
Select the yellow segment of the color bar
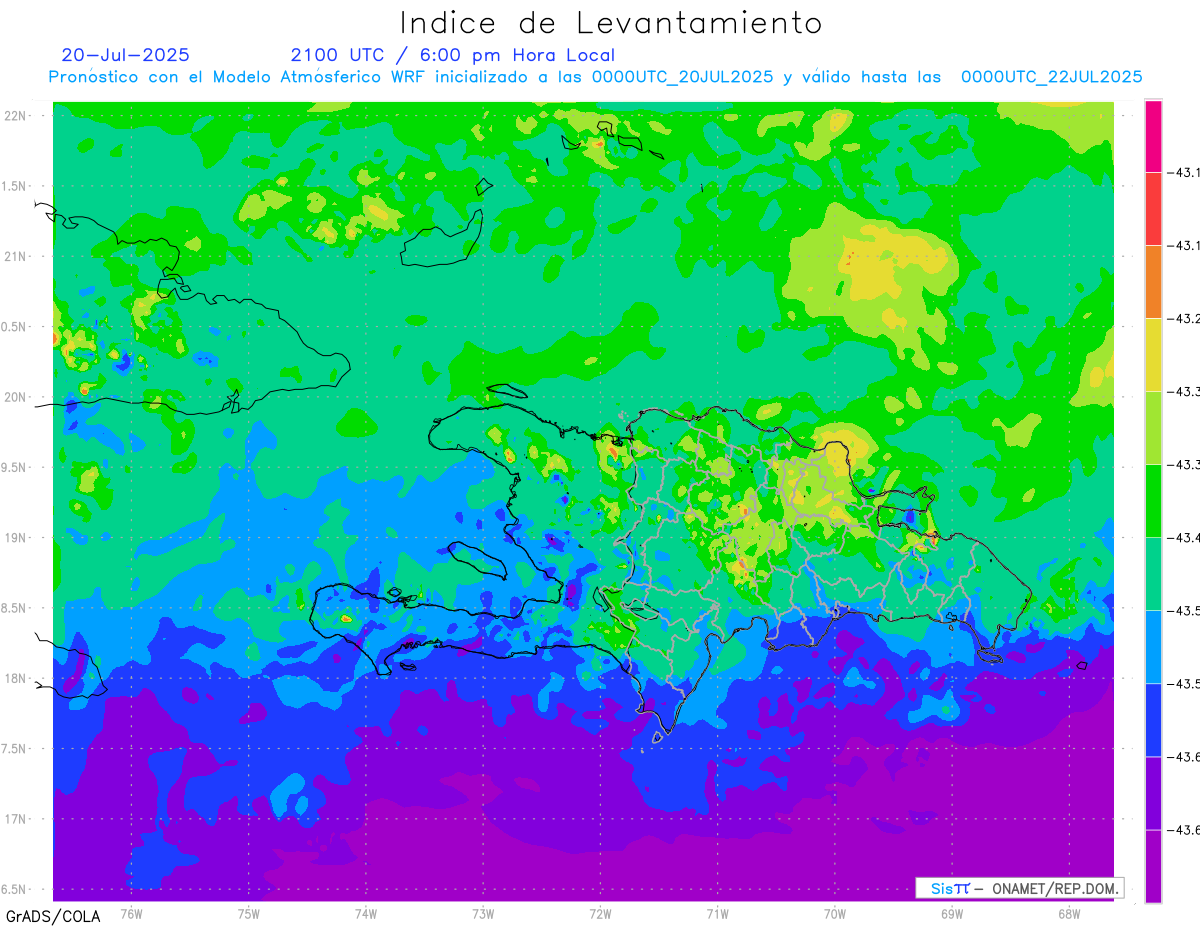1153,355
